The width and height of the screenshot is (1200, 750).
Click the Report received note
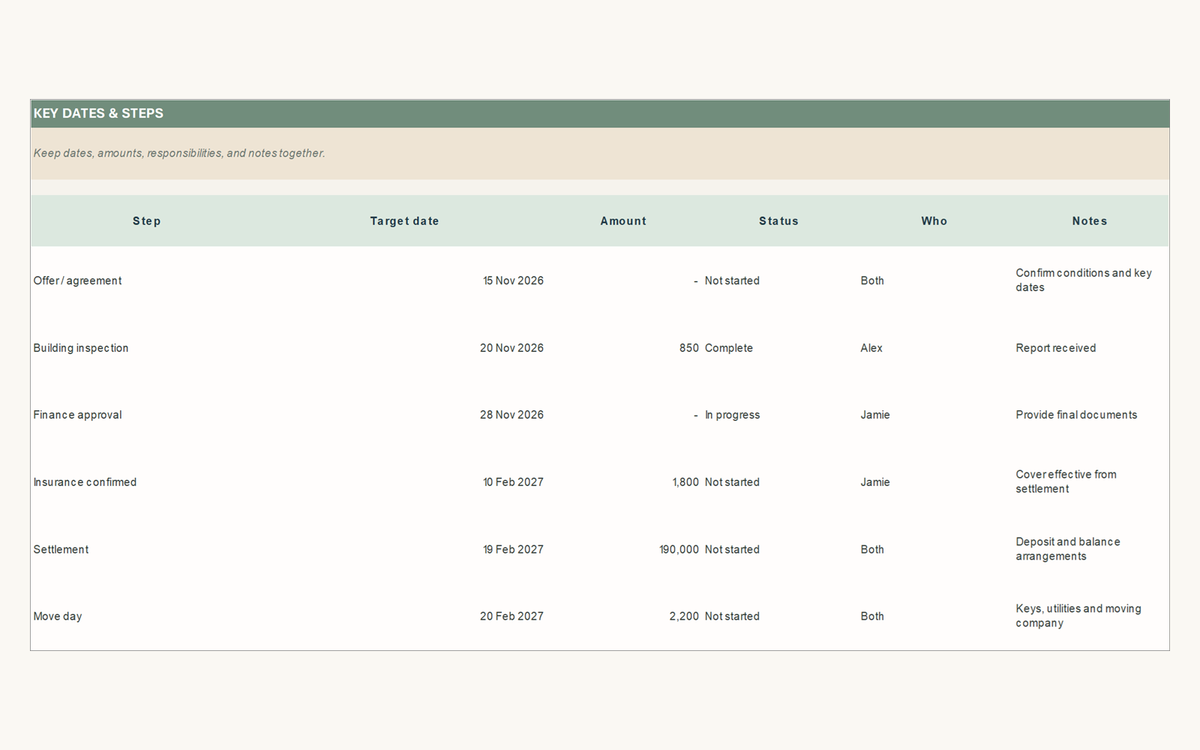click(1056, 348)
